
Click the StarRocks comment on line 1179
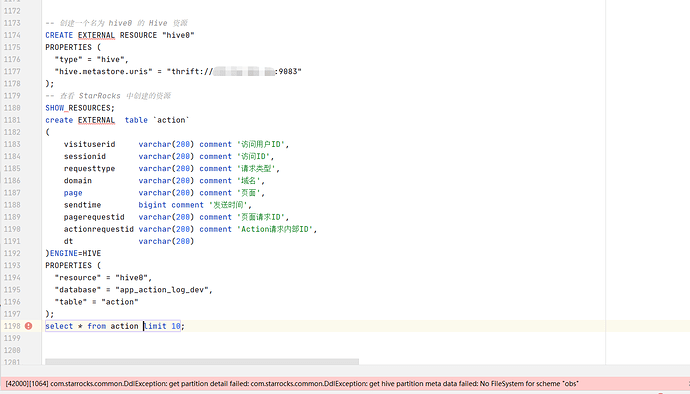108,96
